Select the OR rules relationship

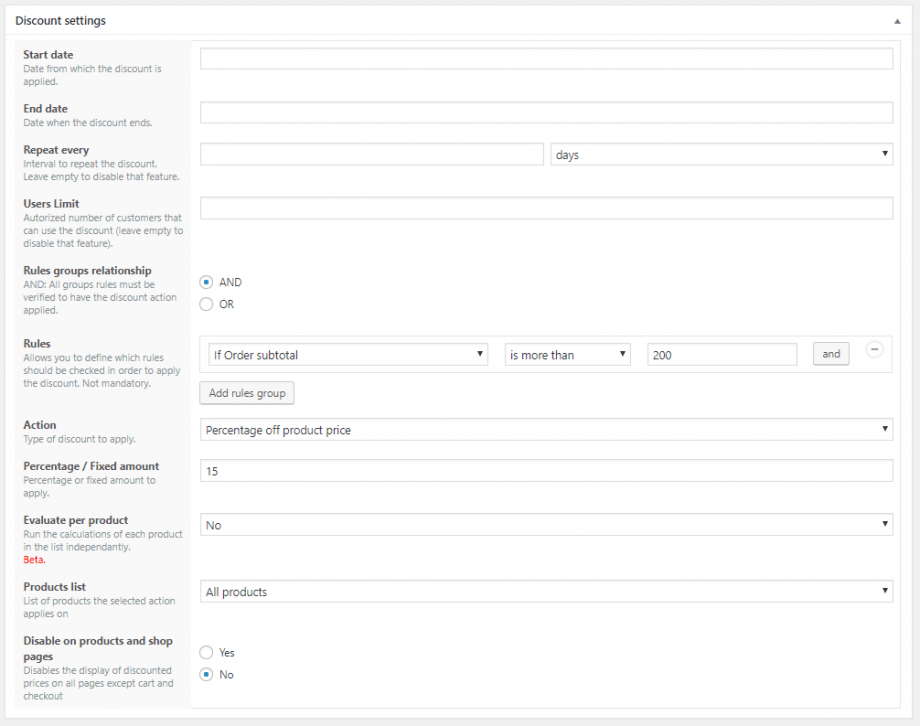point(207,304)
